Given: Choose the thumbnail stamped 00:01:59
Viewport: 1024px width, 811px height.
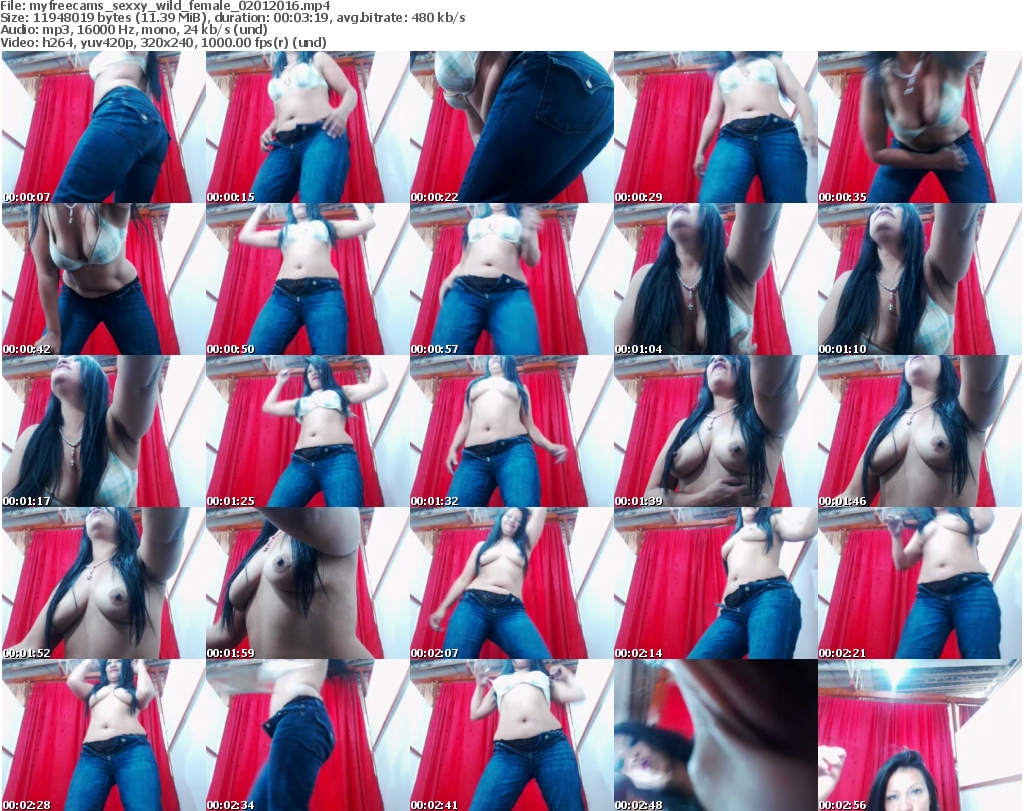Looking at the screenshot, I should click(x=308, y=583).
